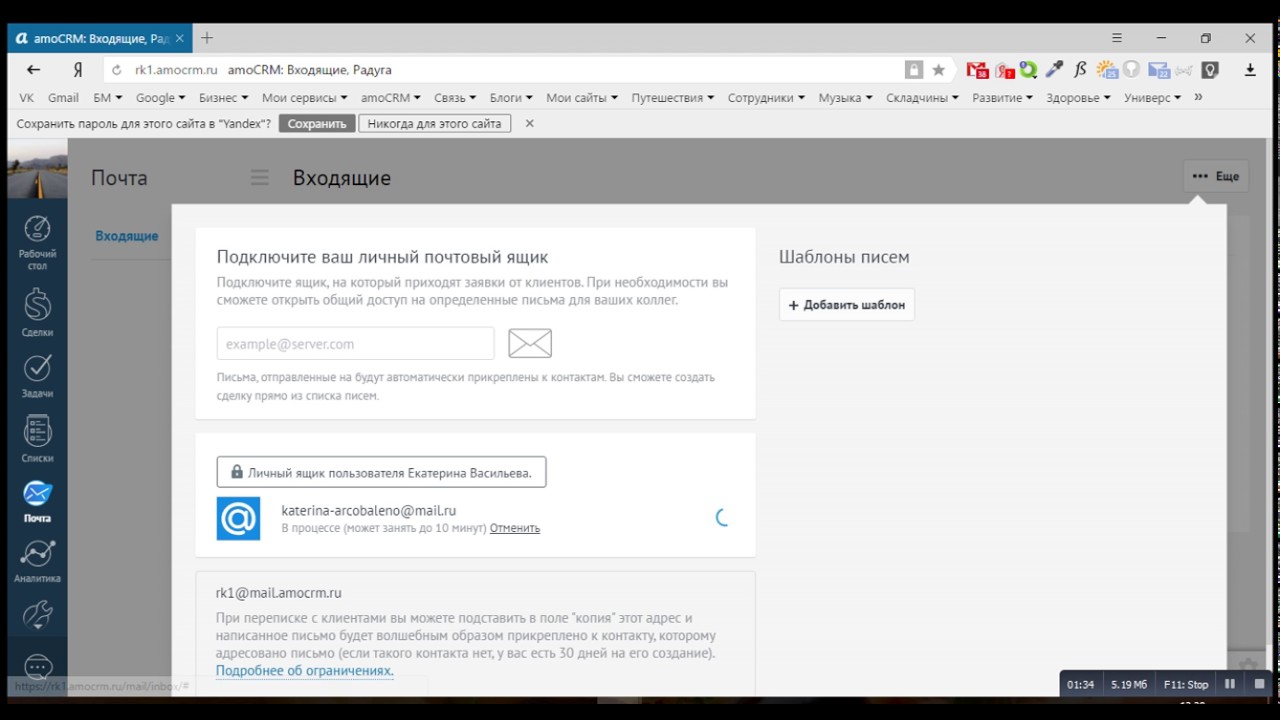1280x720 pixels.
Task: Pause the screen recording
Action: click(1230, 684)
